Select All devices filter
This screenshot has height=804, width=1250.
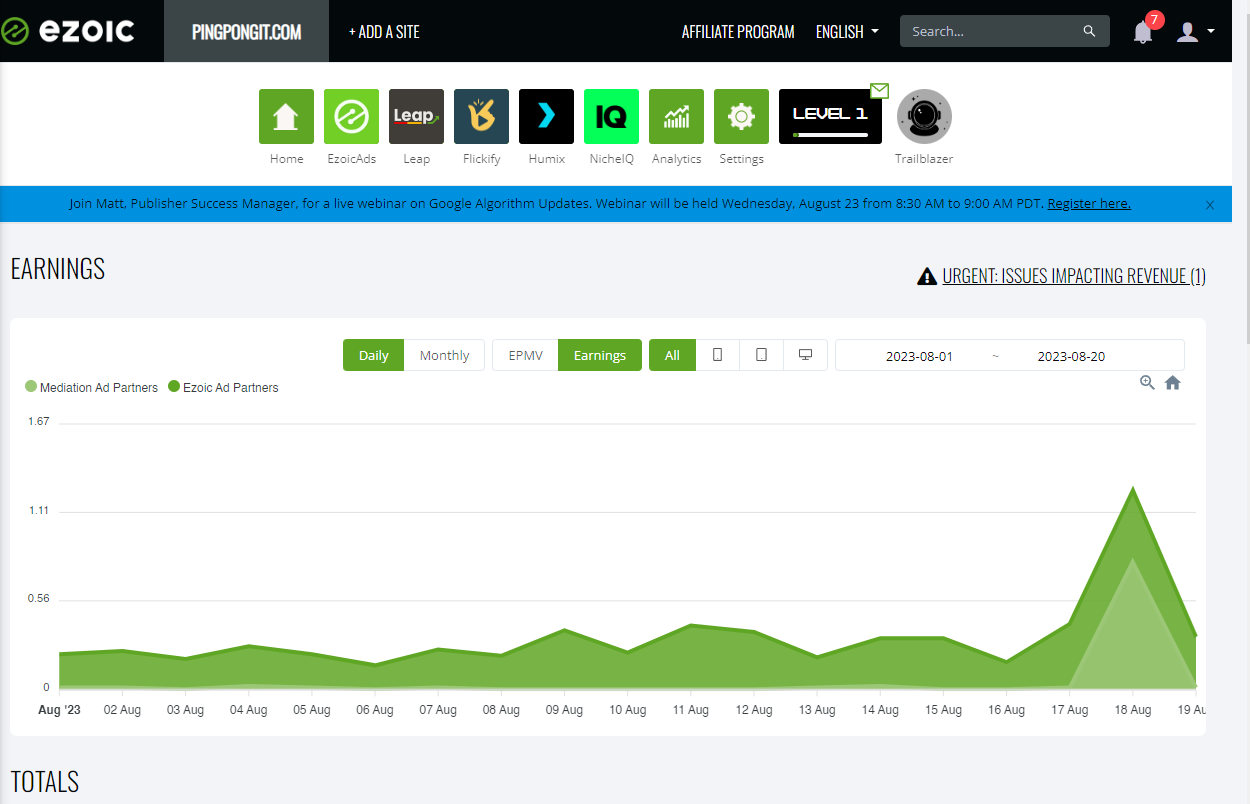tap(672, 355)
